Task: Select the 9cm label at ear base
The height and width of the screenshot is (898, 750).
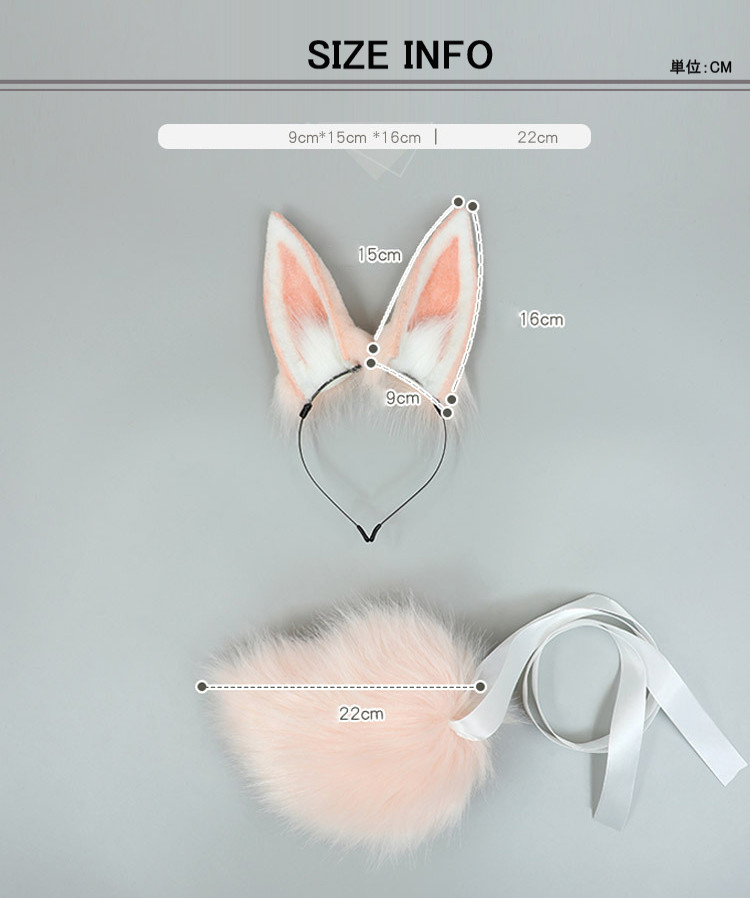Action: (x=403, y=398)
